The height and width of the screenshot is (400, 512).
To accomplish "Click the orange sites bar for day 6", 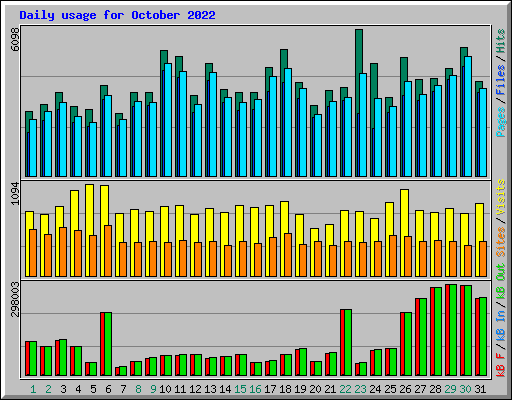I will pos(108,251).
